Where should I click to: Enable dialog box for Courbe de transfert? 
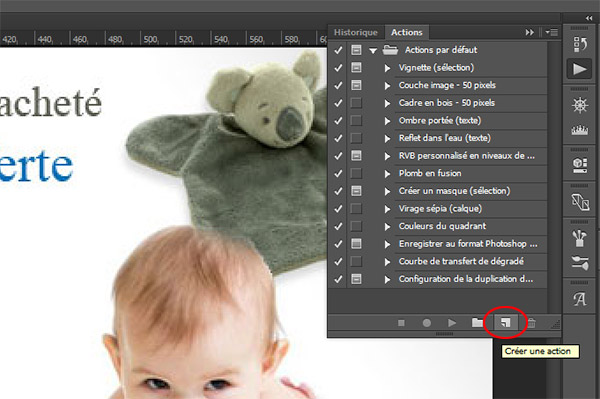(x=356, y=261)
